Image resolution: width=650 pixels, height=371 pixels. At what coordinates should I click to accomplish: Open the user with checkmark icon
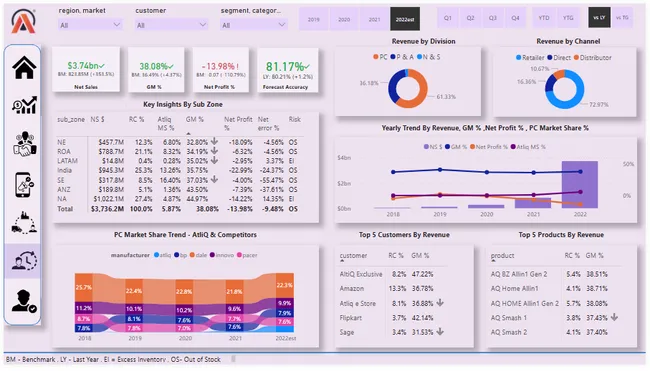point(24,301)
